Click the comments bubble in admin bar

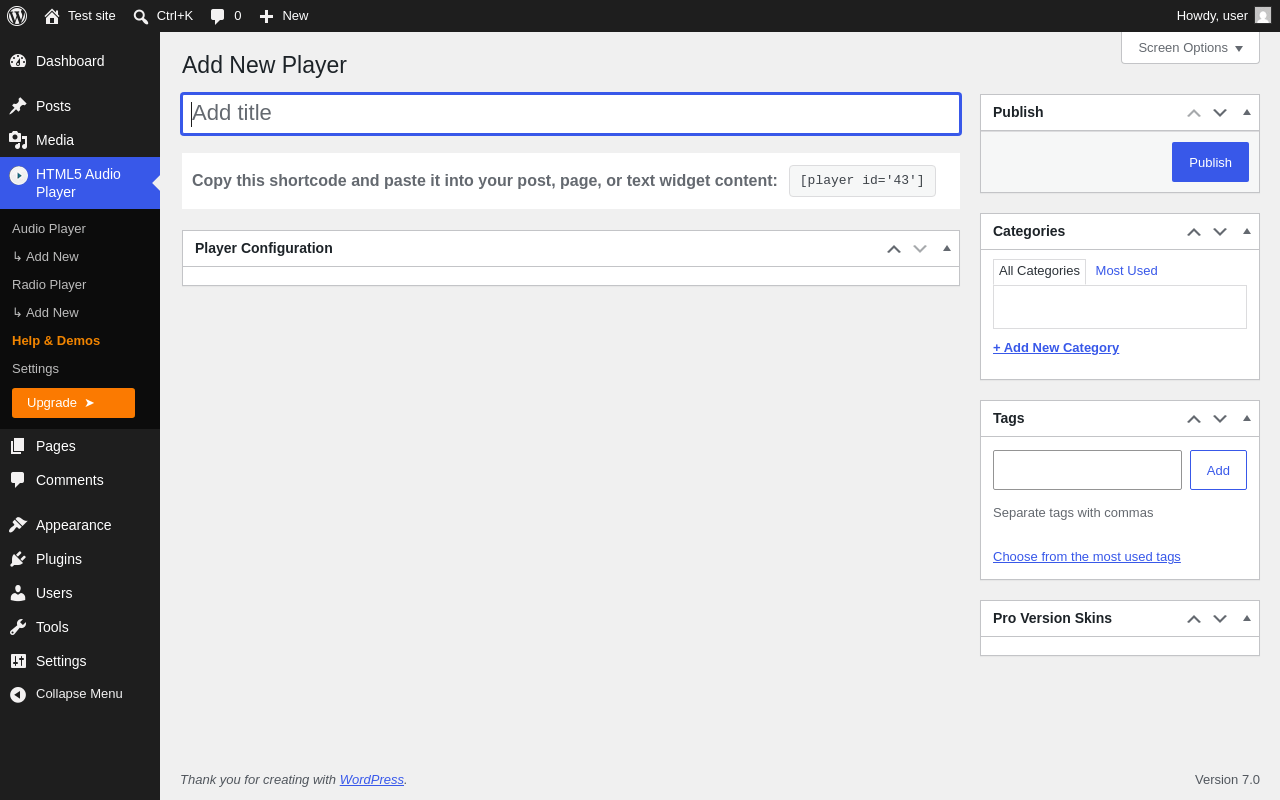click(217, 16)
